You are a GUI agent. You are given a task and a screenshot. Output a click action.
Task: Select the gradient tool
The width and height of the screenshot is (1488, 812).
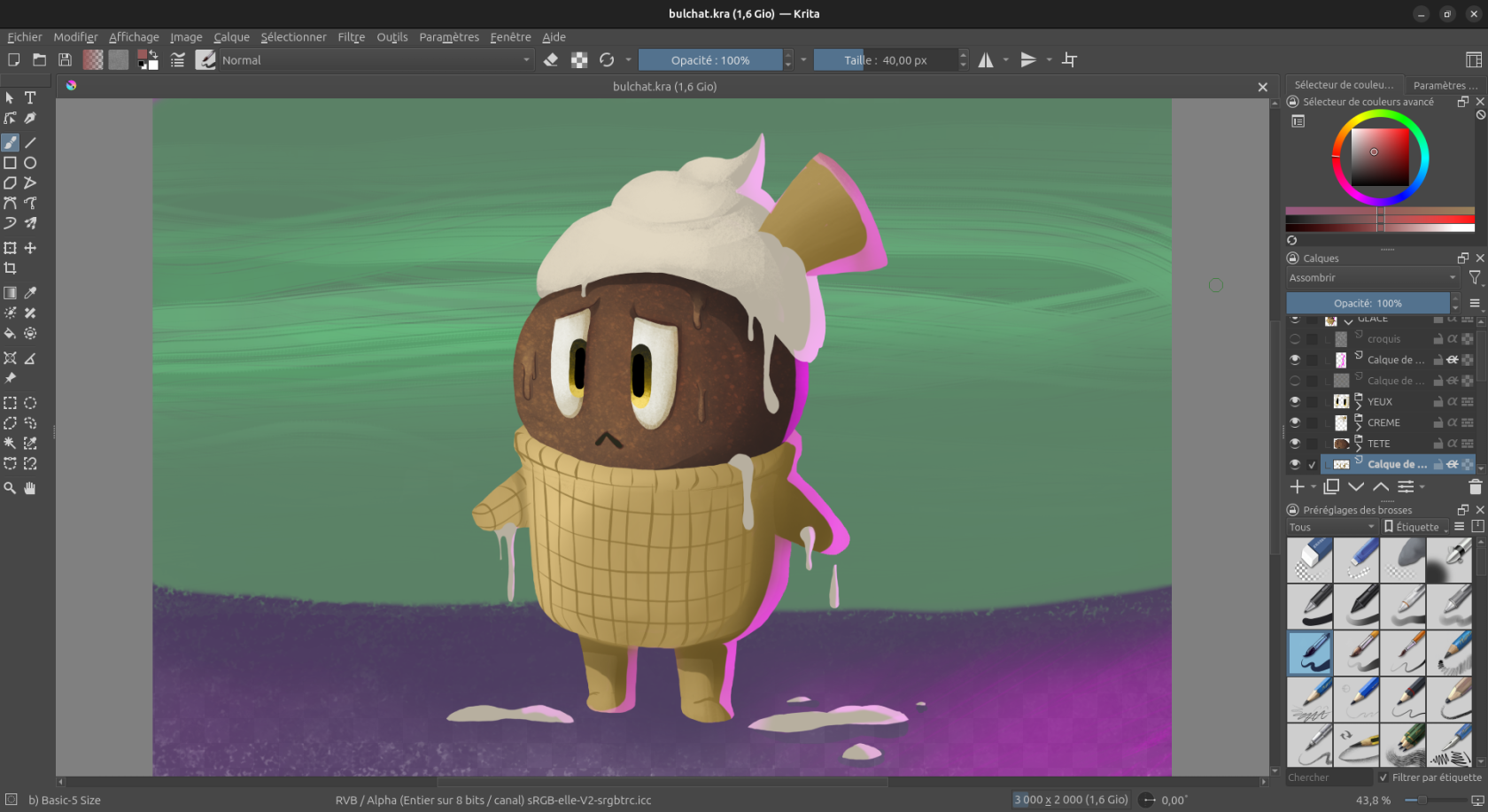coord(10,293)
